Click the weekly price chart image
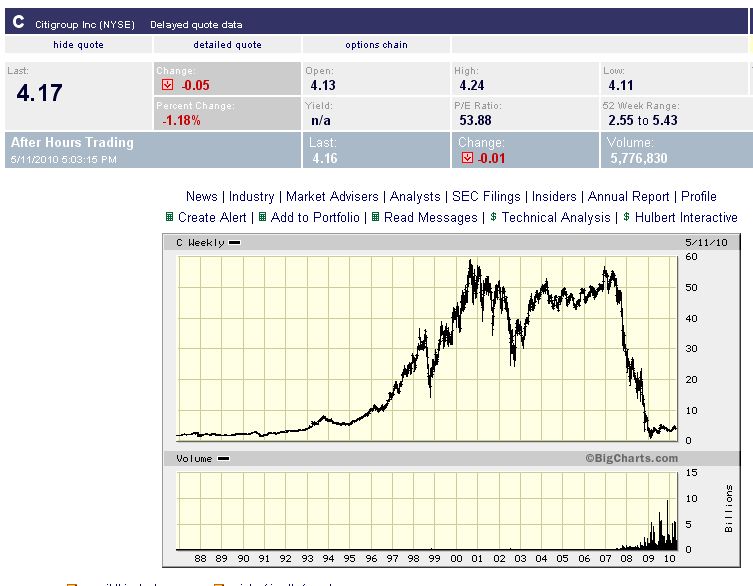 (427, 348)
